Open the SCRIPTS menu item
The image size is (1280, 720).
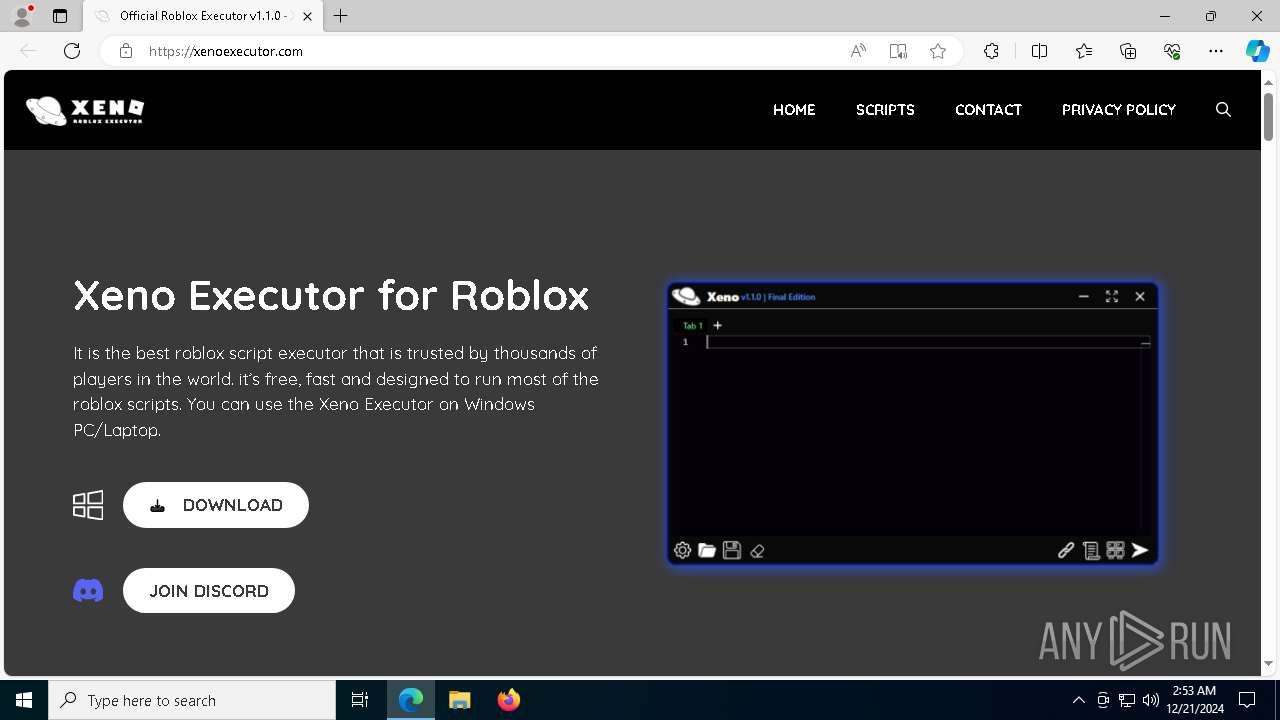tap(885, 110)
